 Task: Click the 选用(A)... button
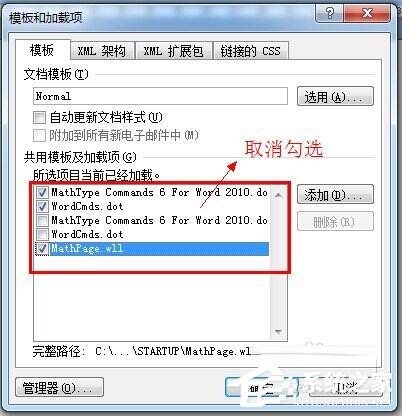335,97
